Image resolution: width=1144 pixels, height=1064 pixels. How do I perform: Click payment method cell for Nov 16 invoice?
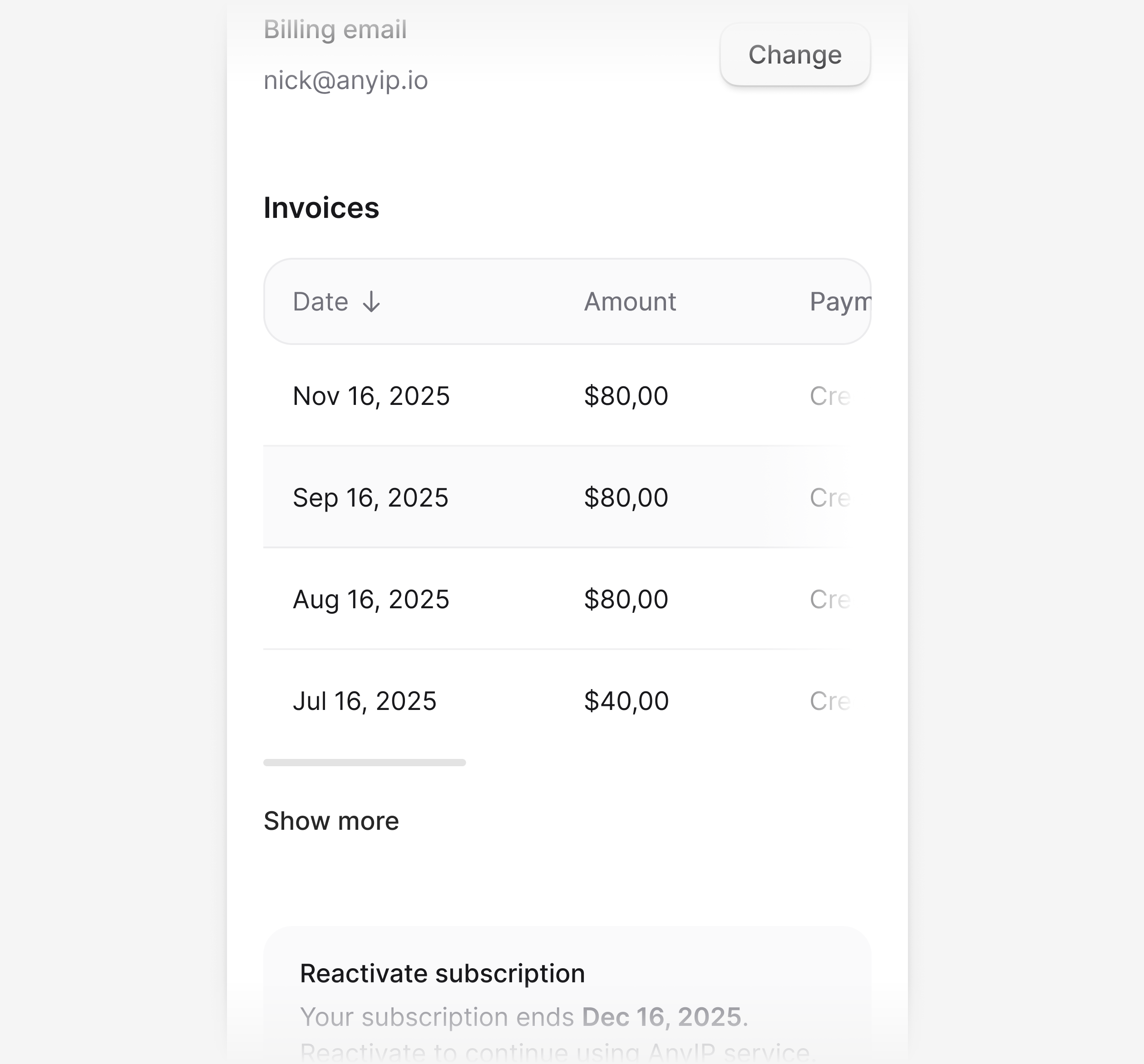(x=829, y=396)
